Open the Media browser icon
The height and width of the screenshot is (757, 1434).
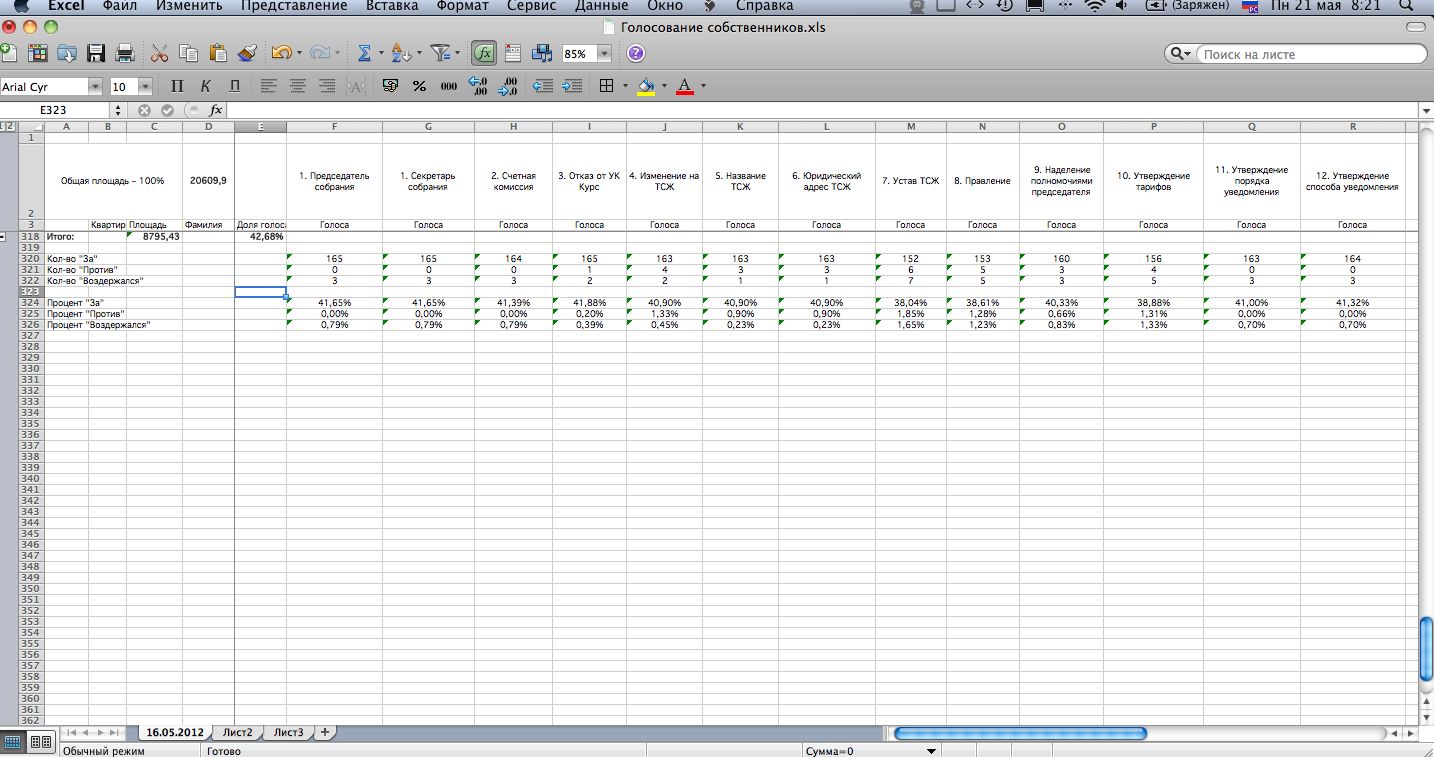[x=542, y=53]
